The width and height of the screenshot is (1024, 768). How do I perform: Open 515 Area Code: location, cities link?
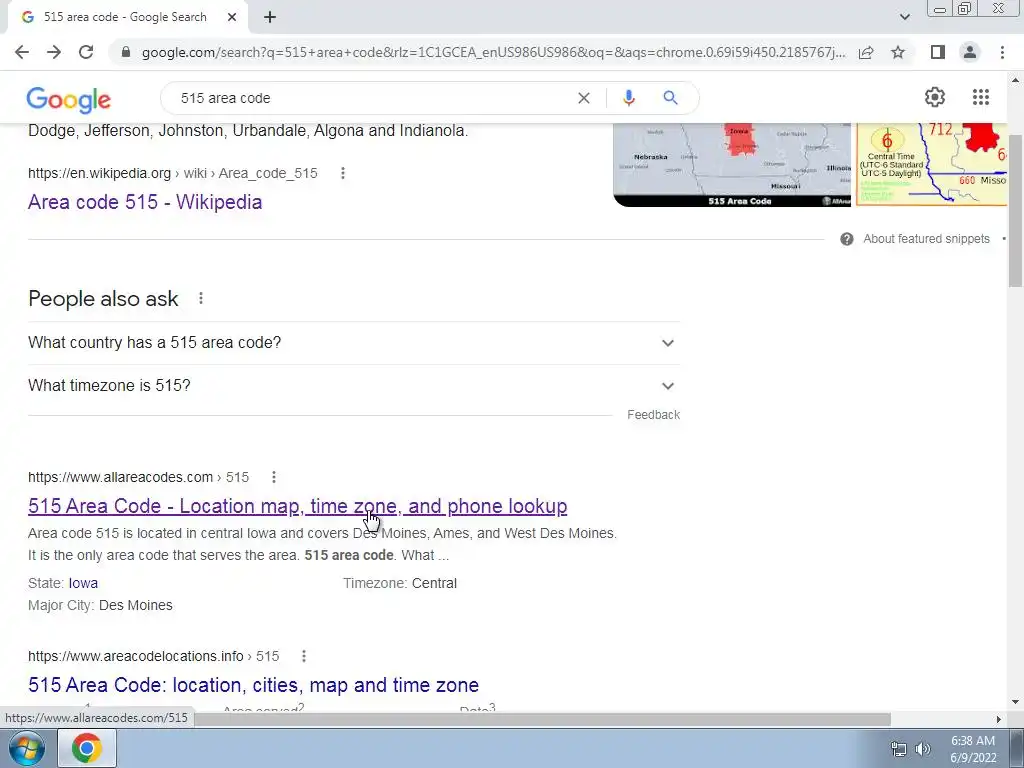pyautogui.click(x=253, y=685)
